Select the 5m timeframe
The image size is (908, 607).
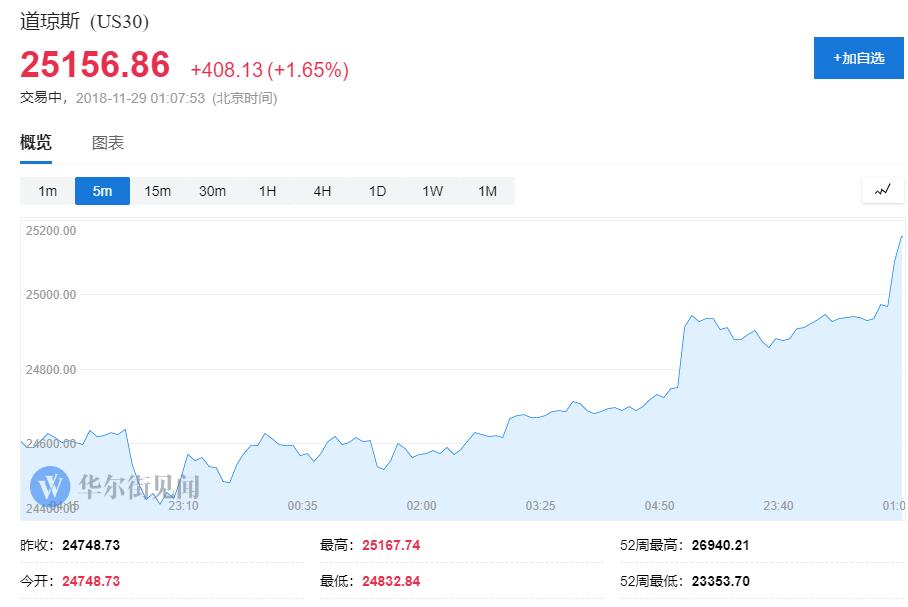pyautogui.click(x=102, y=191)
